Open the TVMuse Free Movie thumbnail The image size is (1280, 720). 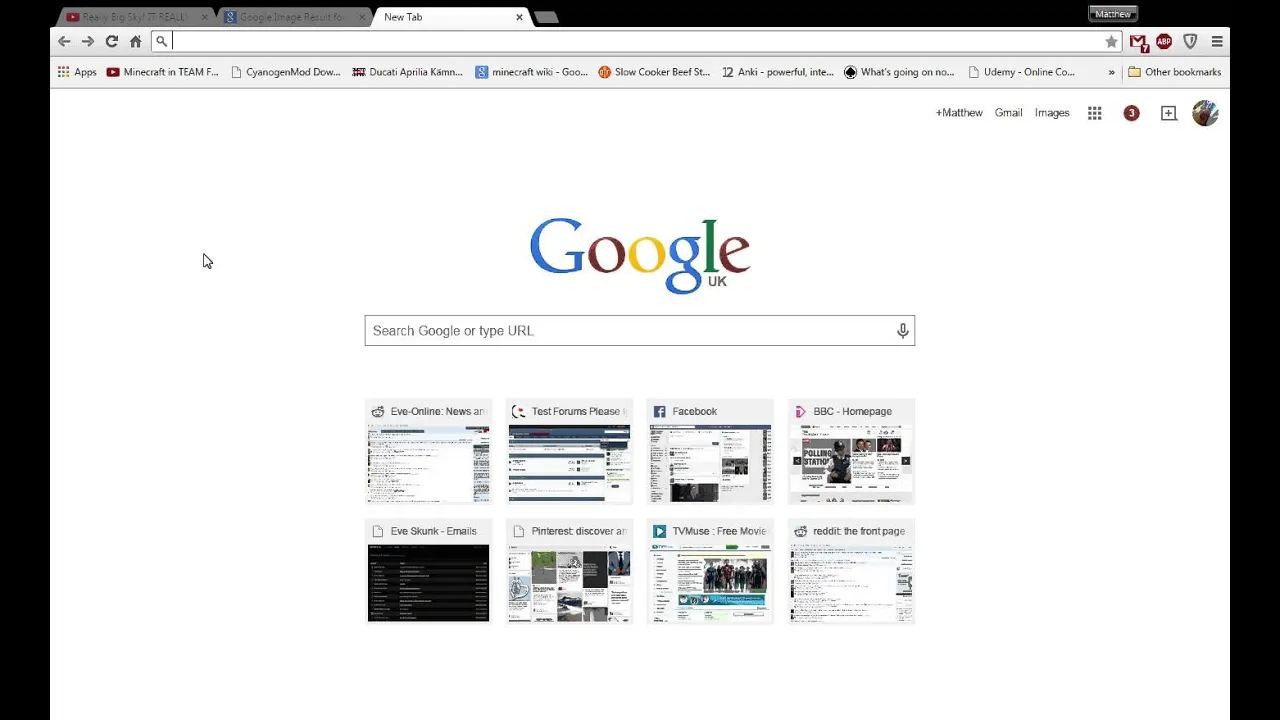point(710,572)
